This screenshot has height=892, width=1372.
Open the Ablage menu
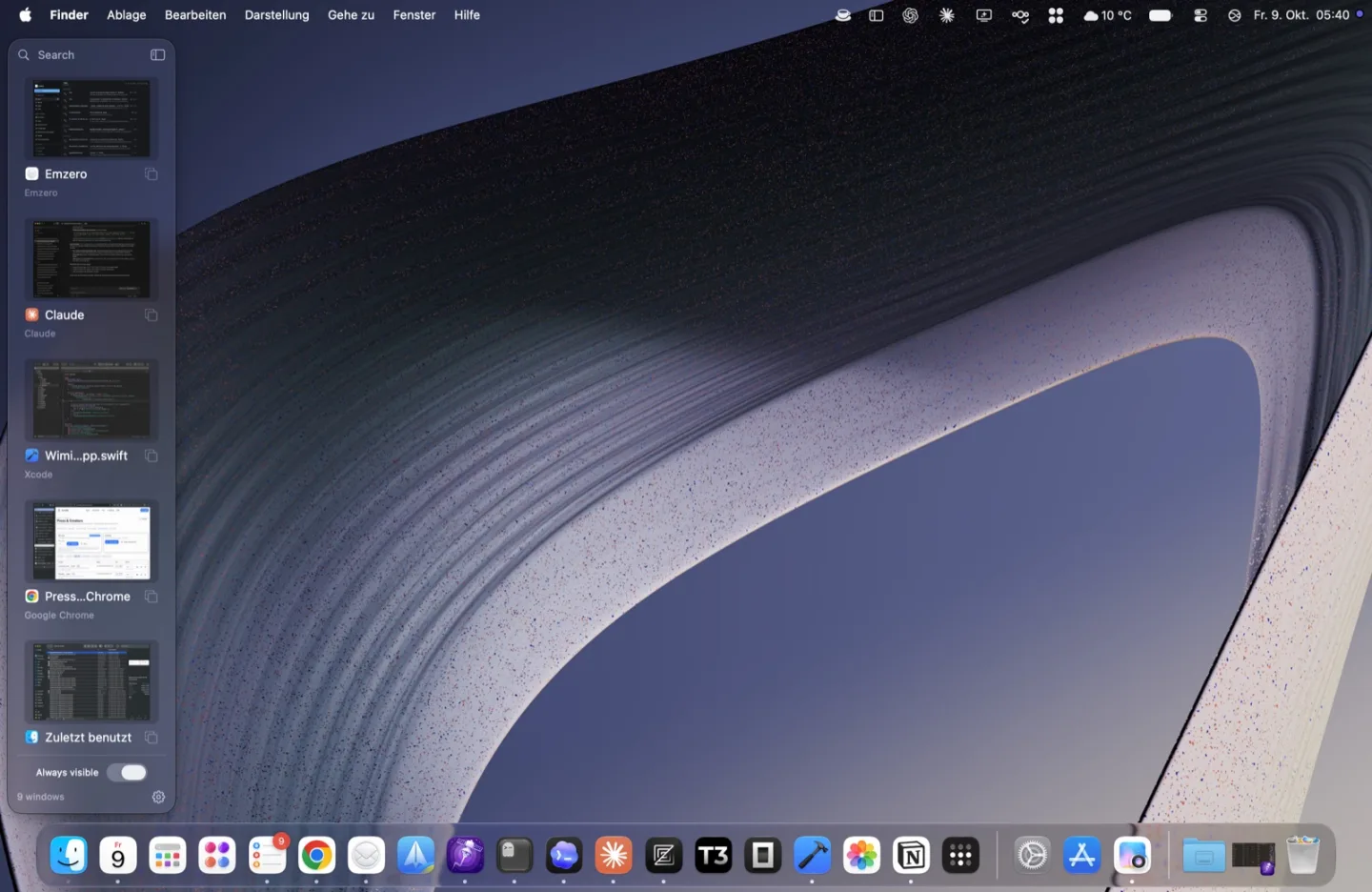click(x=127, y=15)
